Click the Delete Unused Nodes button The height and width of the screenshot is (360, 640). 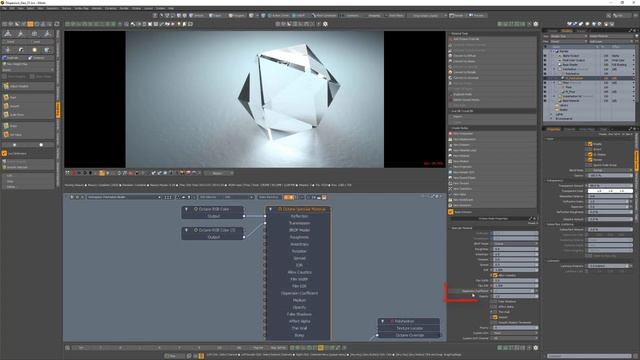(x=493, y=100)
